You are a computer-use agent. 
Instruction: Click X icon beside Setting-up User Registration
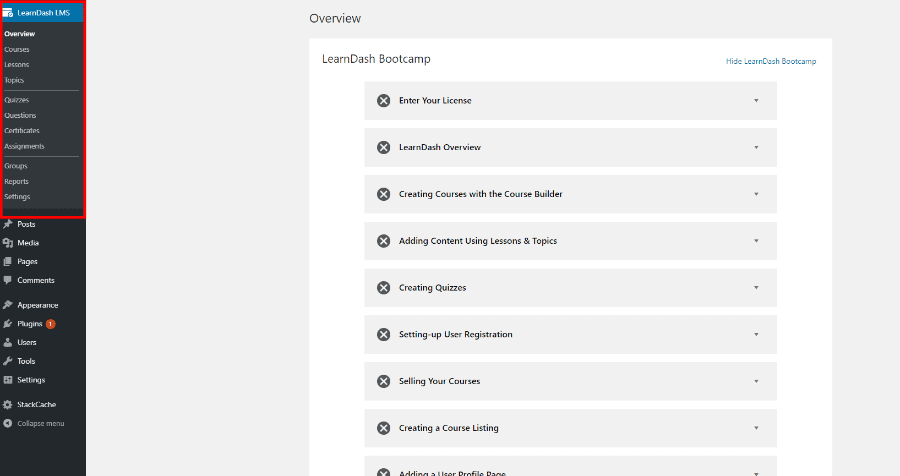click(383, 334)
